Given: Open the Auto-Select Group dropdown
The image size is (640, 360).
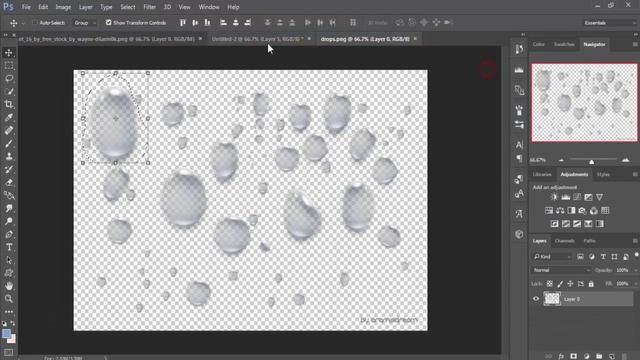Looking at the screenshot, I should tap(84, 23).
